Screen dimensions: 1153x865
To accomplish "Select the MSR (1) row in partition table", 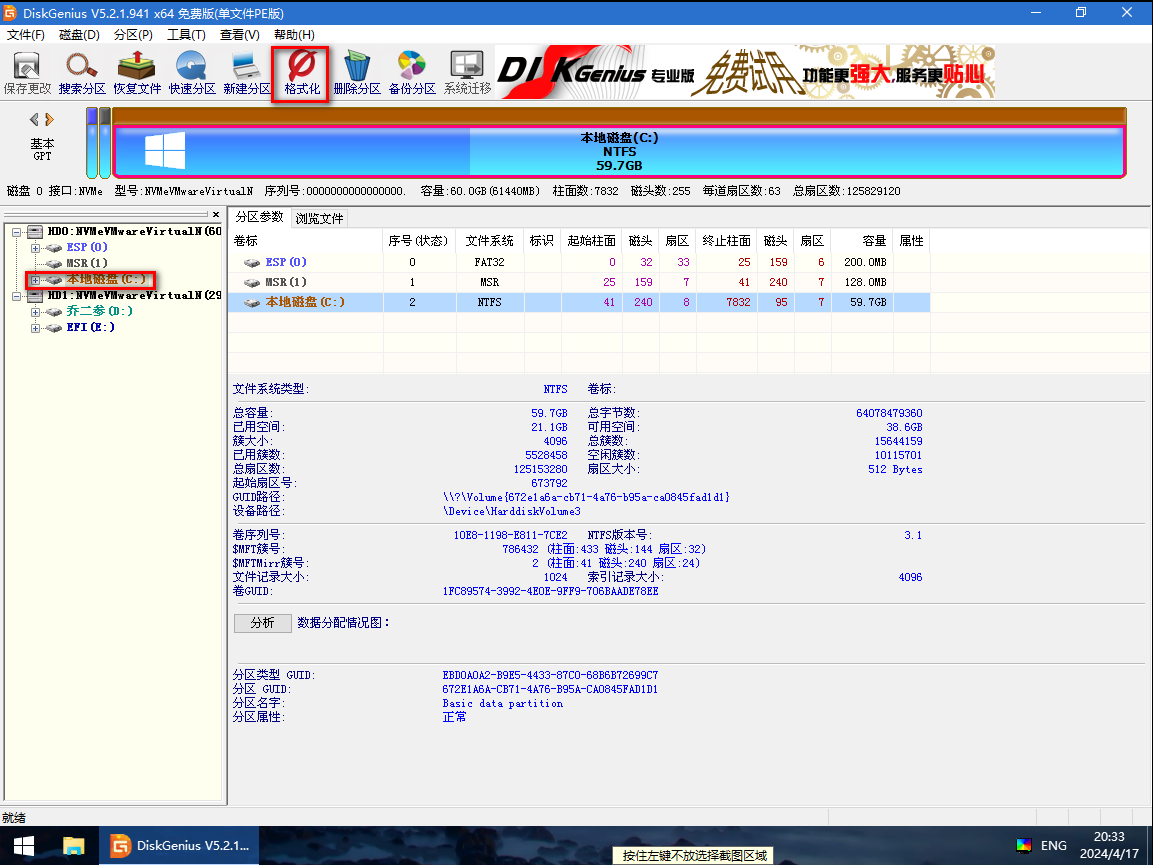I will coord(579,282).
